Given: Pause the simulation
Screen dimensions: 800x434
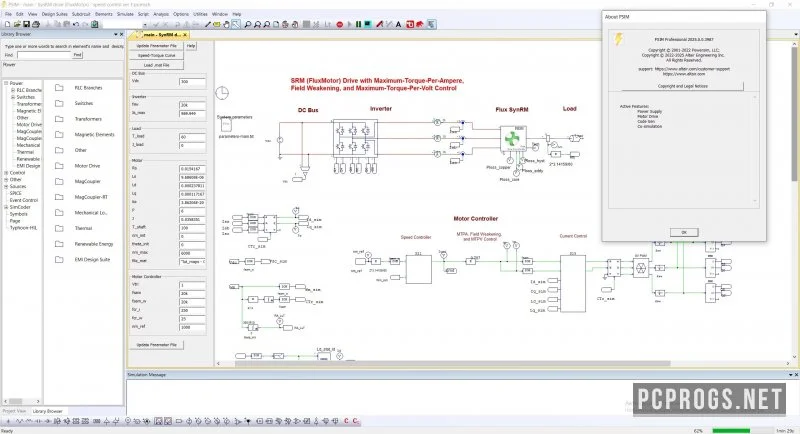Looking at the screenshot, I should pos(358,24).
